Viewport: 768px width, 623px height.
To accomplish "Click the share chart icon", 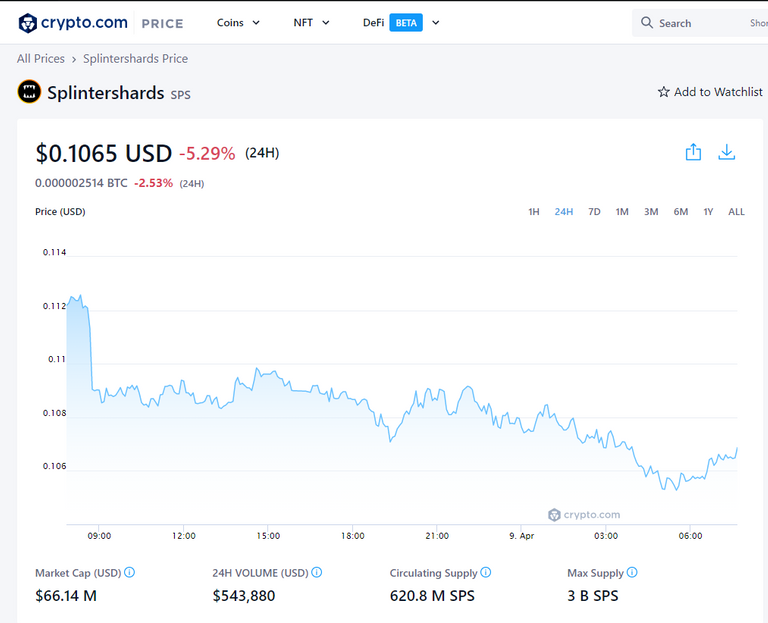I will pyautogui.click(x=693, y=152).
